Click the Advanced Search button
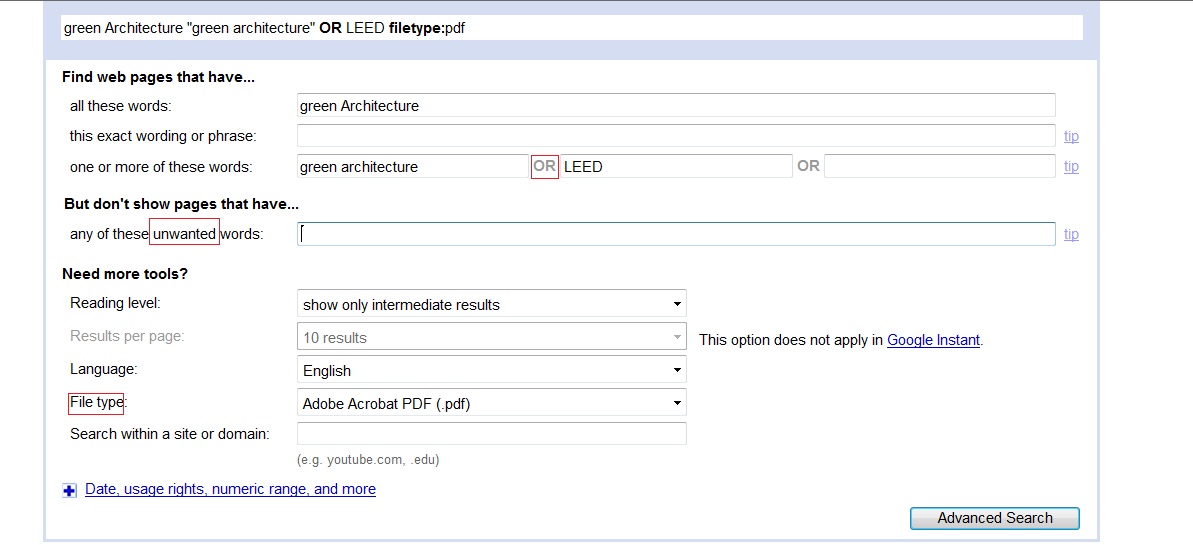 coord(994,518)
